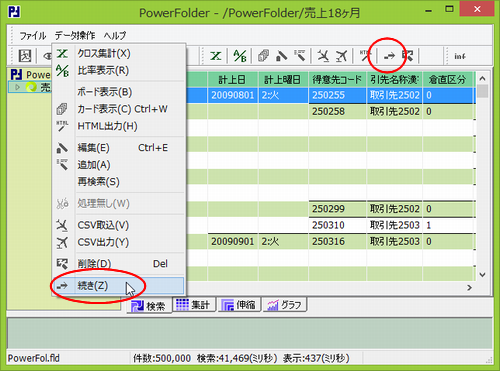
Task: Select customer code cell 250258
Action: [337, 111]
